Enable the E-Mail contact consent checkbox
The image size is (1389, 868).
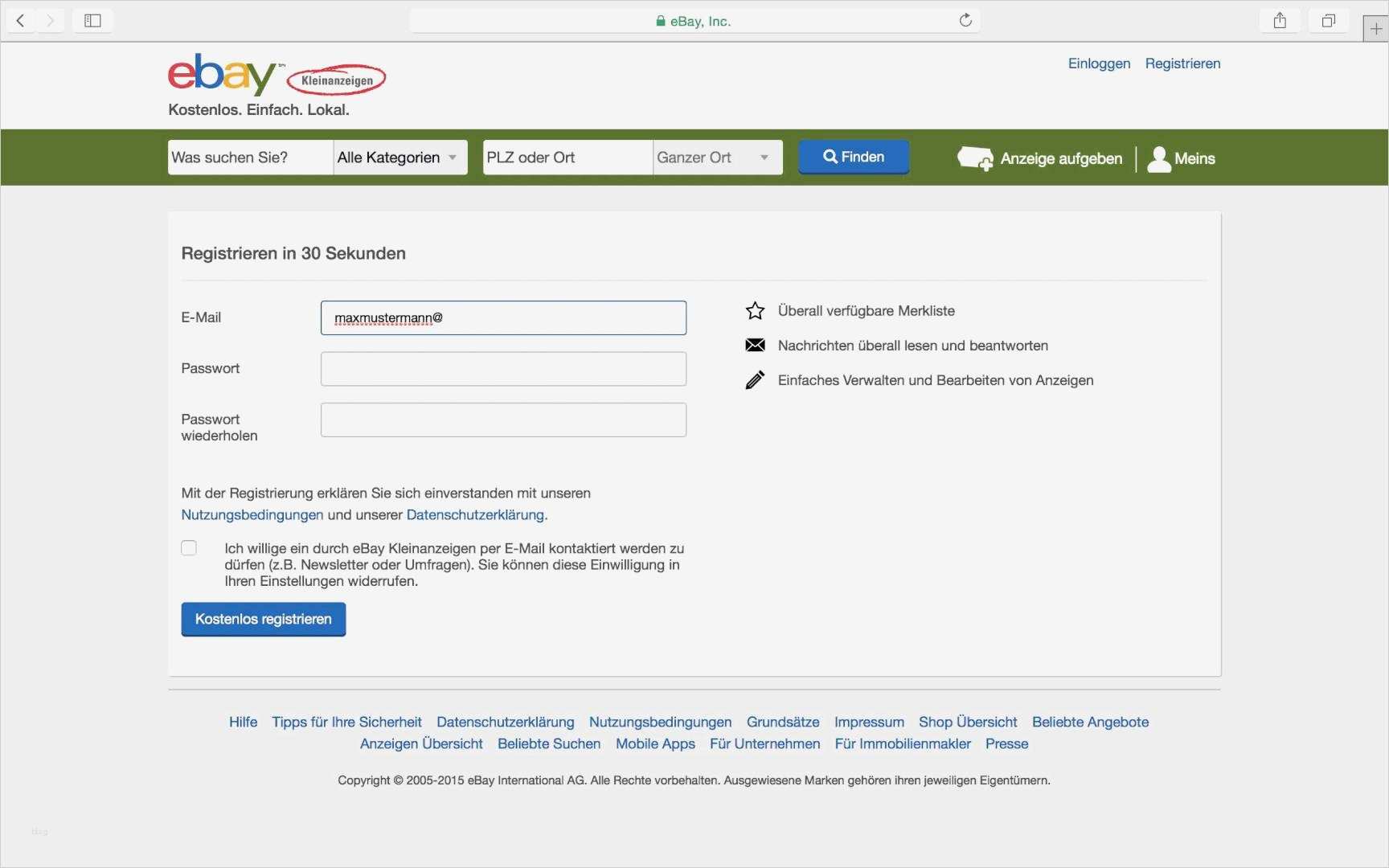(189, 547)
